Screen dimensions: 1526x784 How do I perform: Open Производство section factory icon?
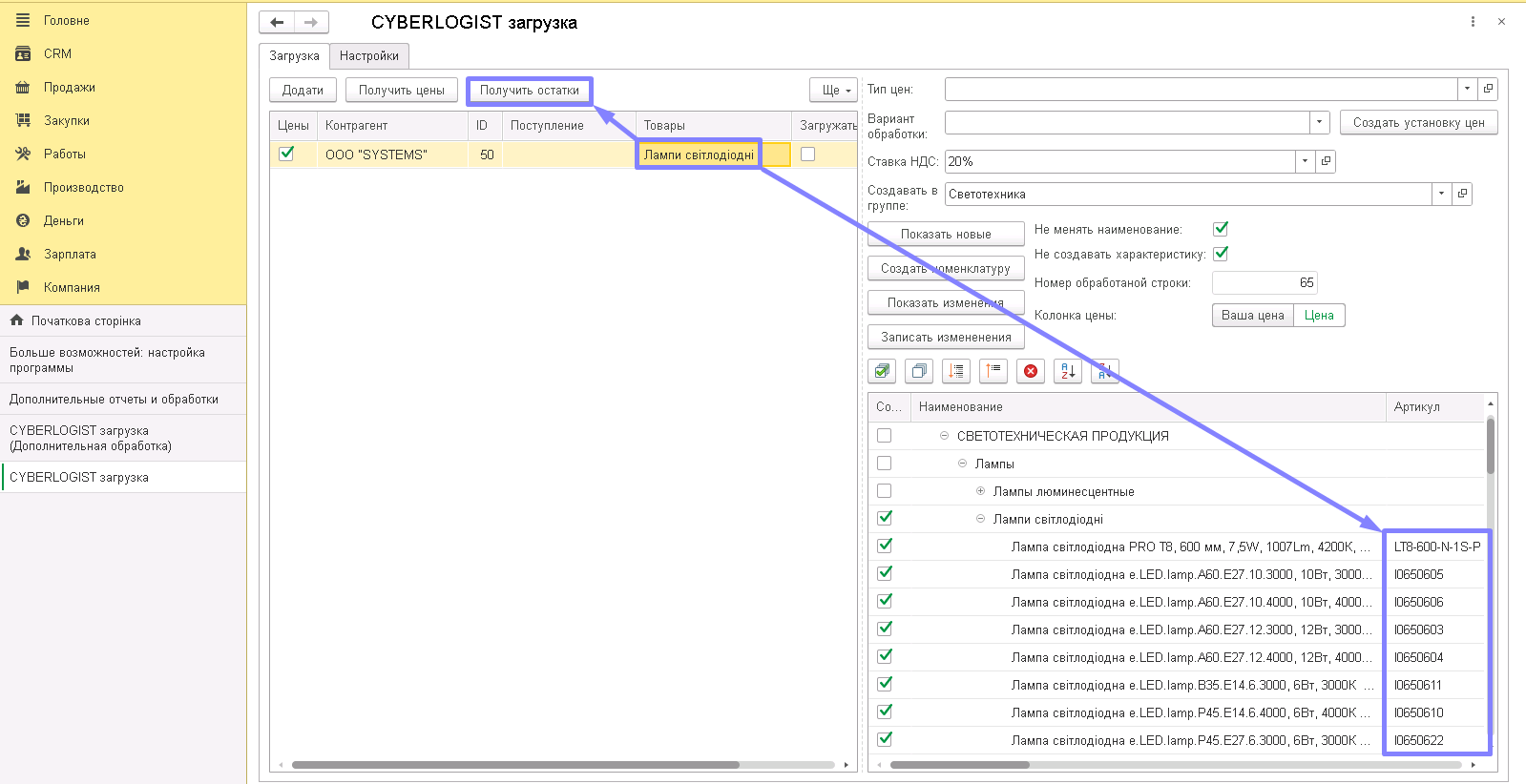(x=23, y=187)
